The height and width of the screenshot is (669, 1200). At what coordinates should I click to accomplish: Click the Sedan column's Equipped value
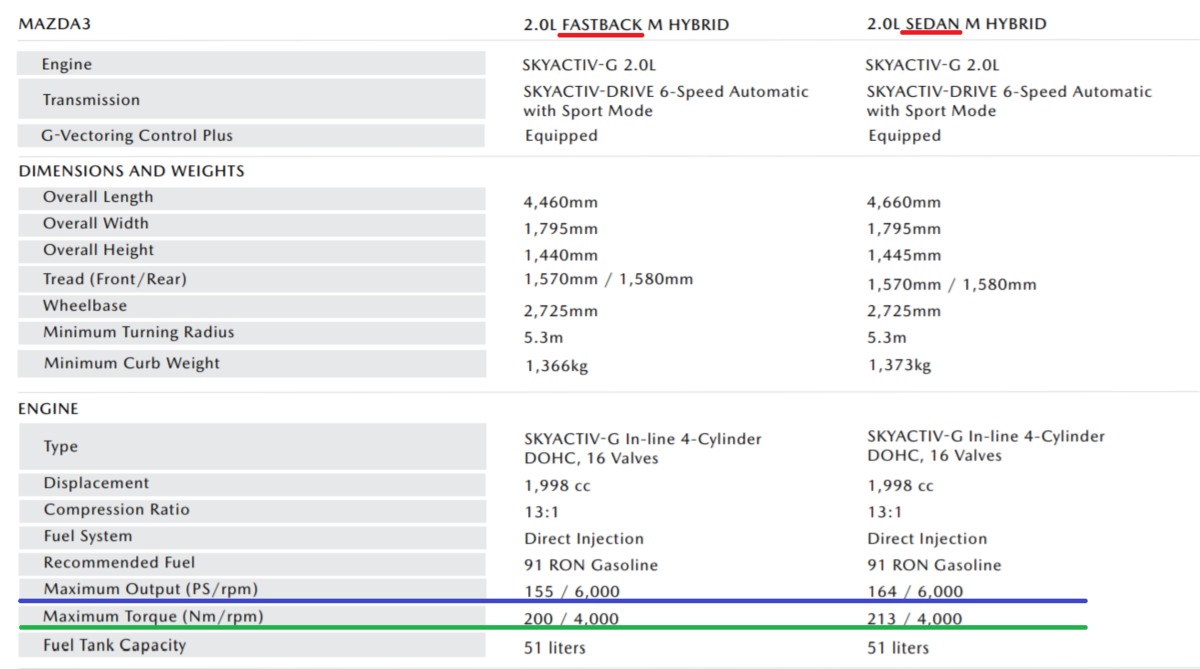point(904,135)
